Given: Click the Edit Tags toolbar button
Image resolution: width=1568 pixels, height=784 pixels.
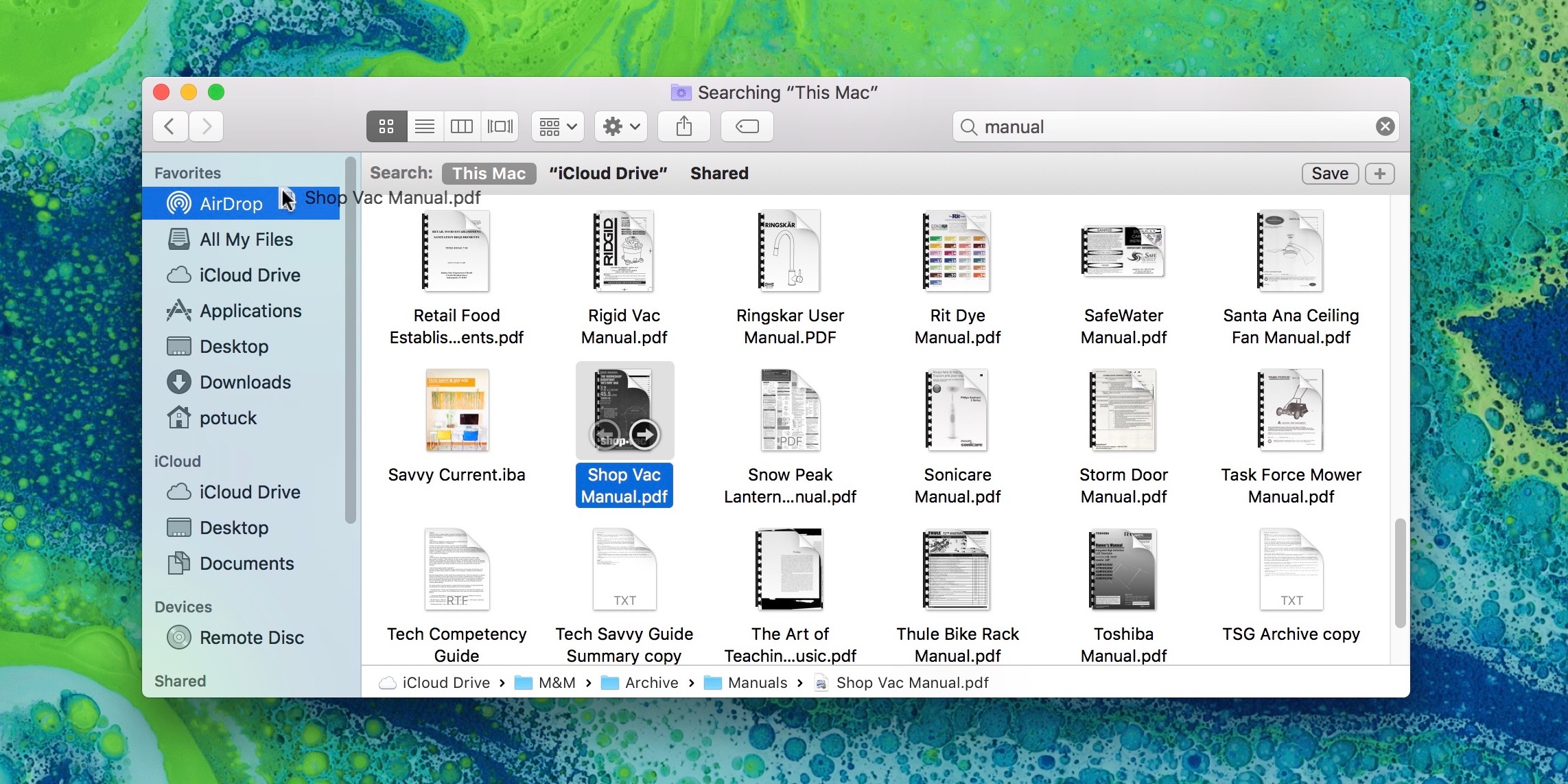Looking at the screenshot, I should point(747,126).
